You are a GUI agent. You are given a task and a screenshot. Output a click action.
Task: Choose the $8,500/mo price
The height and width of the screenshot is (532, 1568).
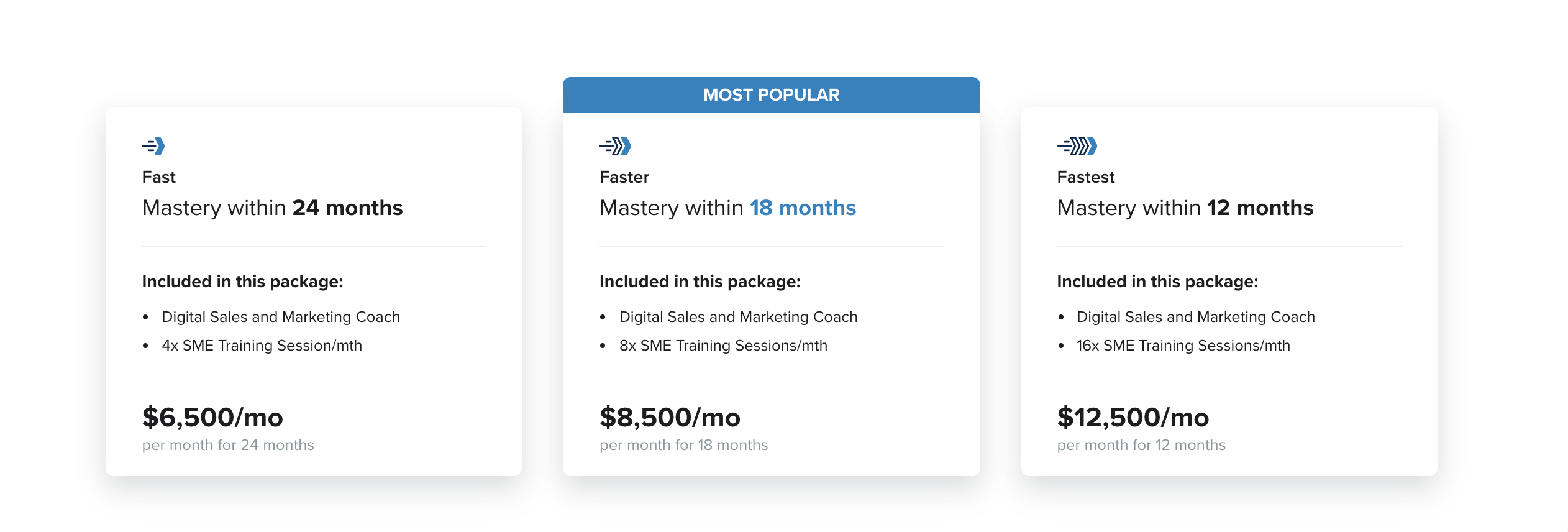pyautogui.click(x=670, y=418)
